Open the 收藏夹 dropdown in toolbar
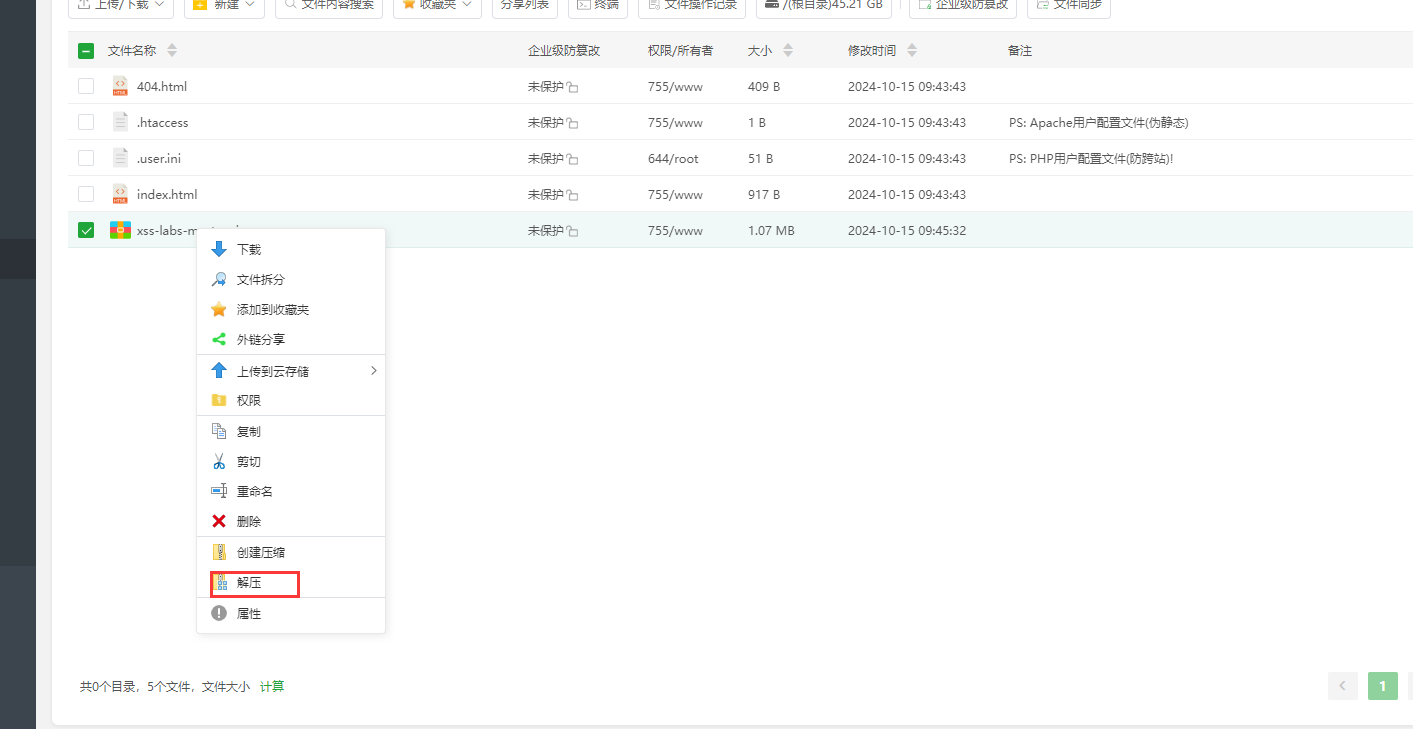This screenshot has height=729, width=1413. click(437, 5)
